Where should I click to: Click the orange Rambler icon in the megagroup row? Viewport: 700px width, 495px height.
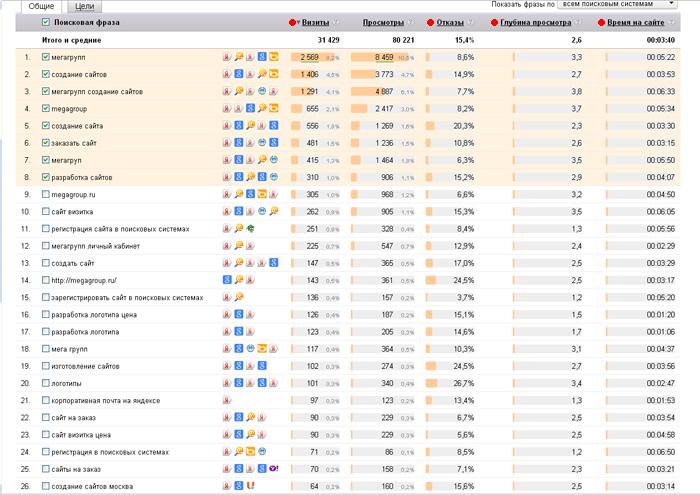(x=274, y=108)
